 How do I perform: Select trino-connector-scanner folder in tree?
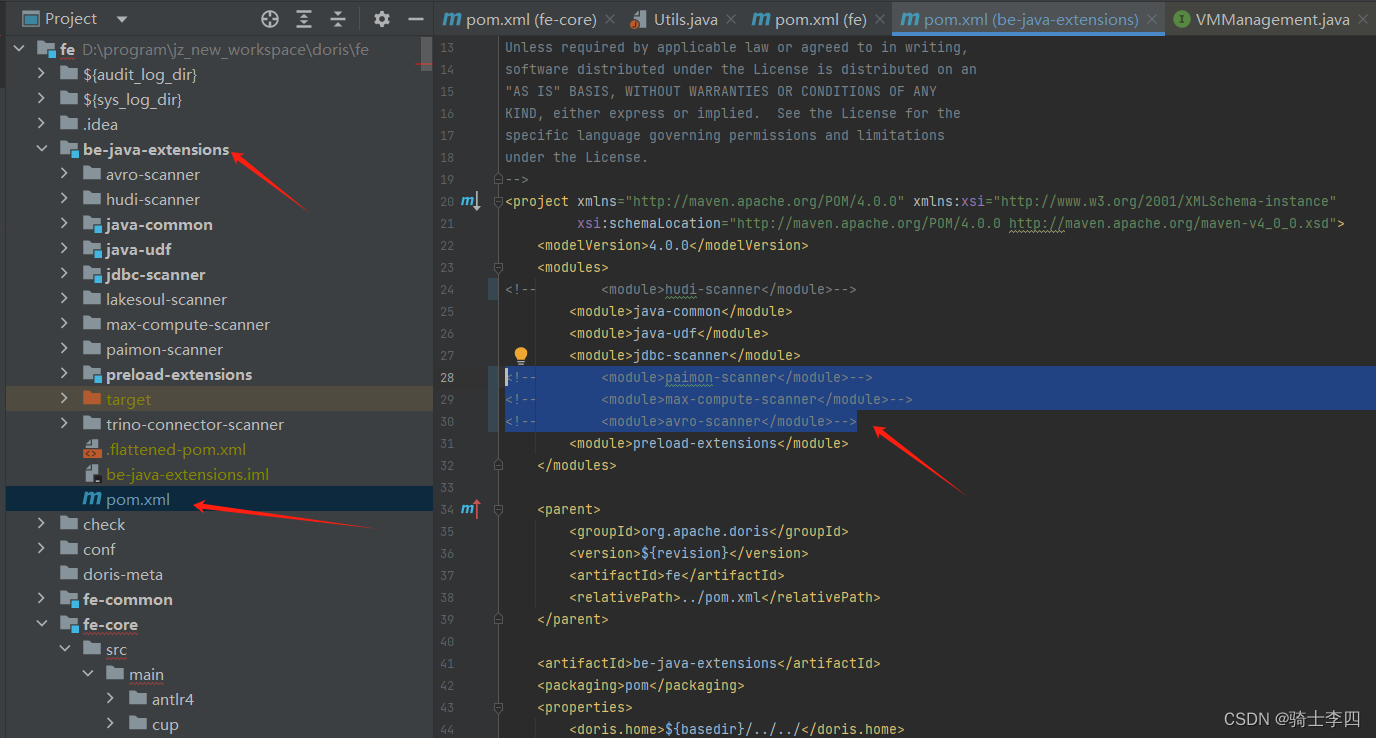195,424
